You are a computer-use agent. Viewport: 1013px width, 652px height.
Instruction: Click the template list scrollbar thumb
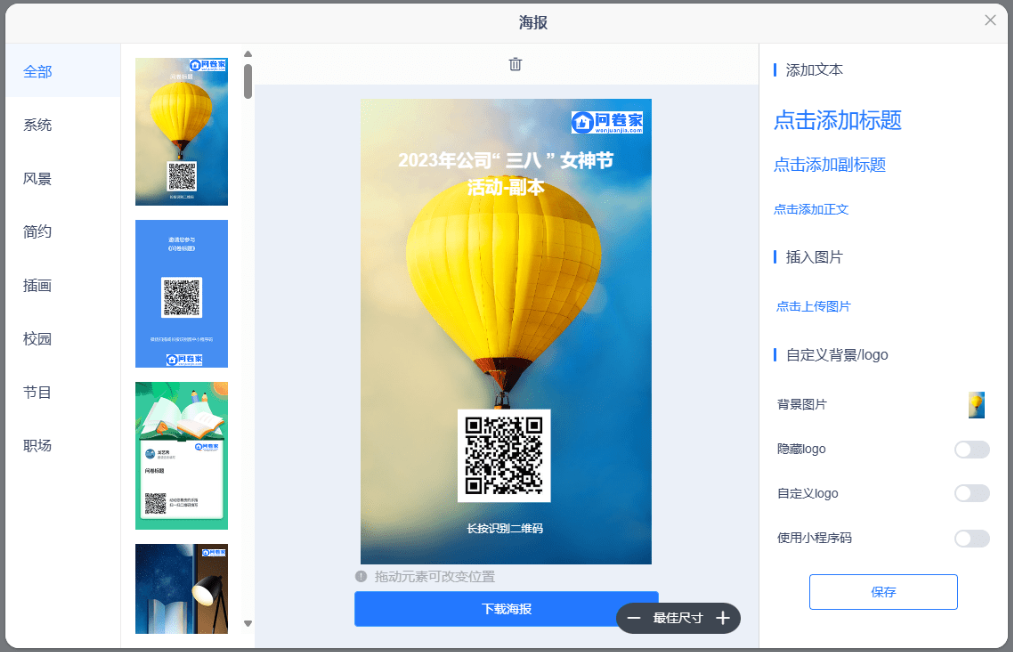click(248, 81)
